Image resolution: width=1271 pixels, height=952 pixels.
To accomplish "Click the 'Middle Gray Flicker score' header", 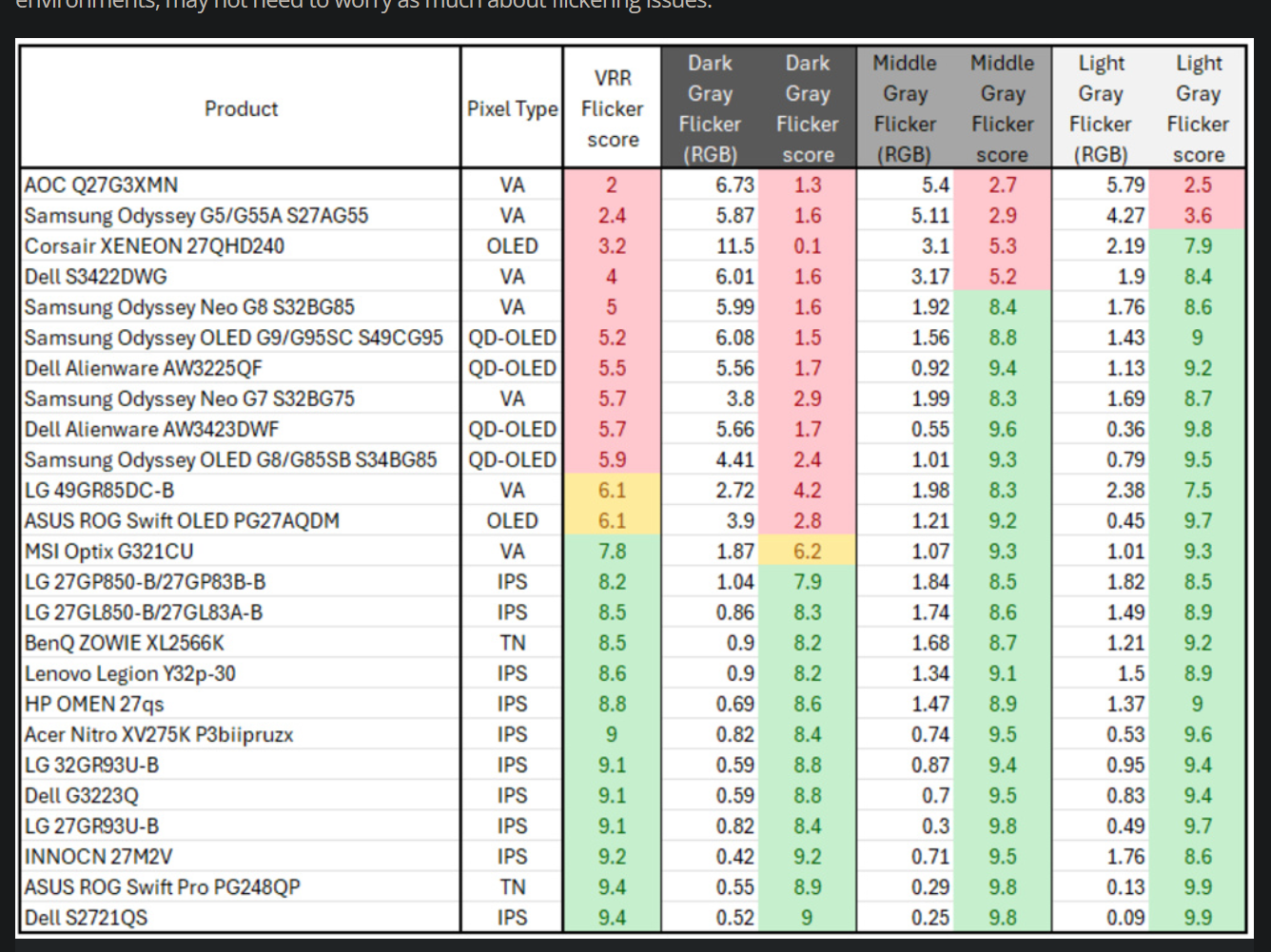I will tap(1002, 108).
